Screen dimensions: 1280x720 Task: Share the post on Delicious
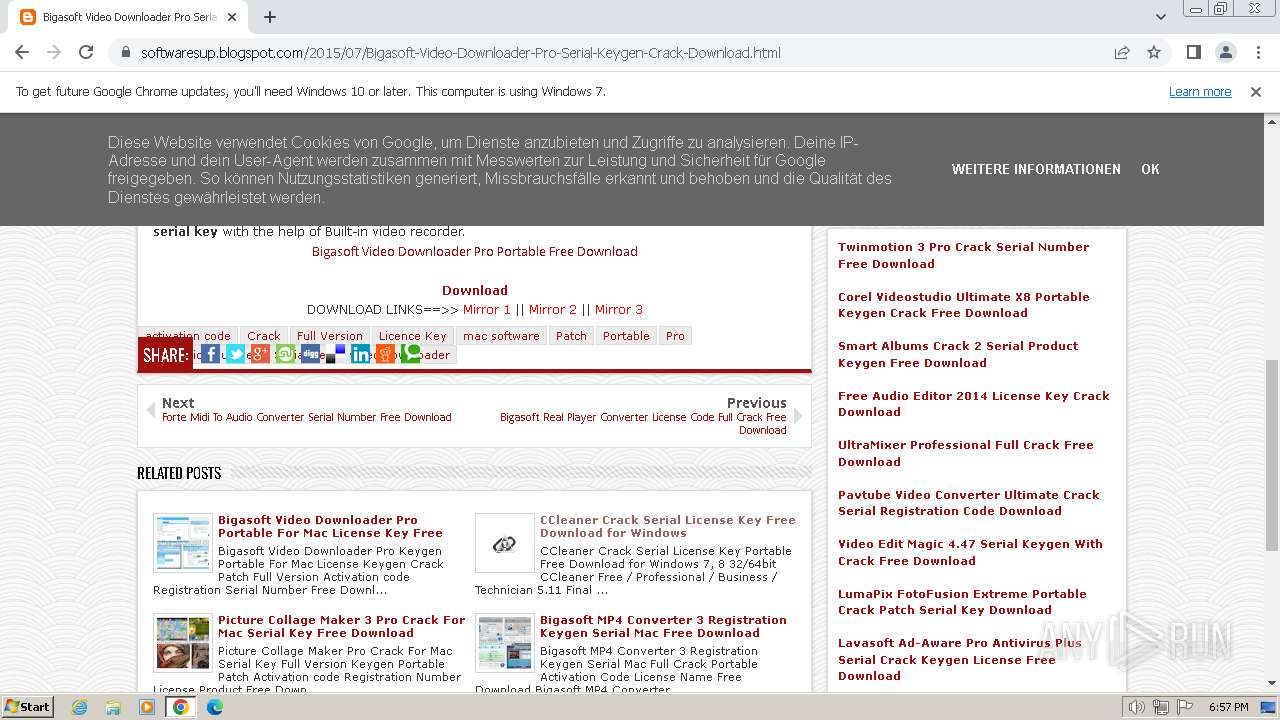click(x=336, y=354)
